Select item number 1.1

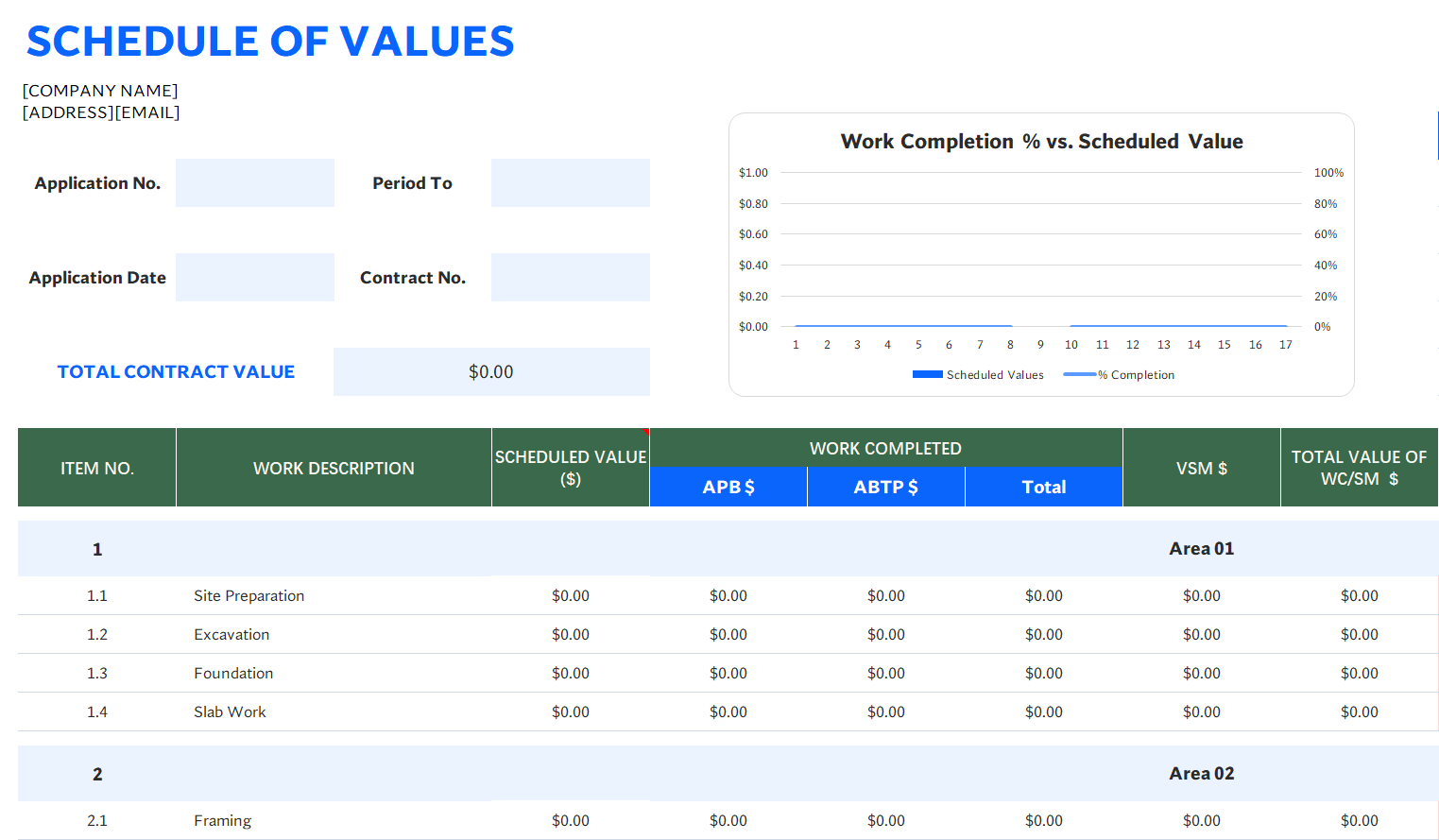pyautogui.click(x=97, y=596)
